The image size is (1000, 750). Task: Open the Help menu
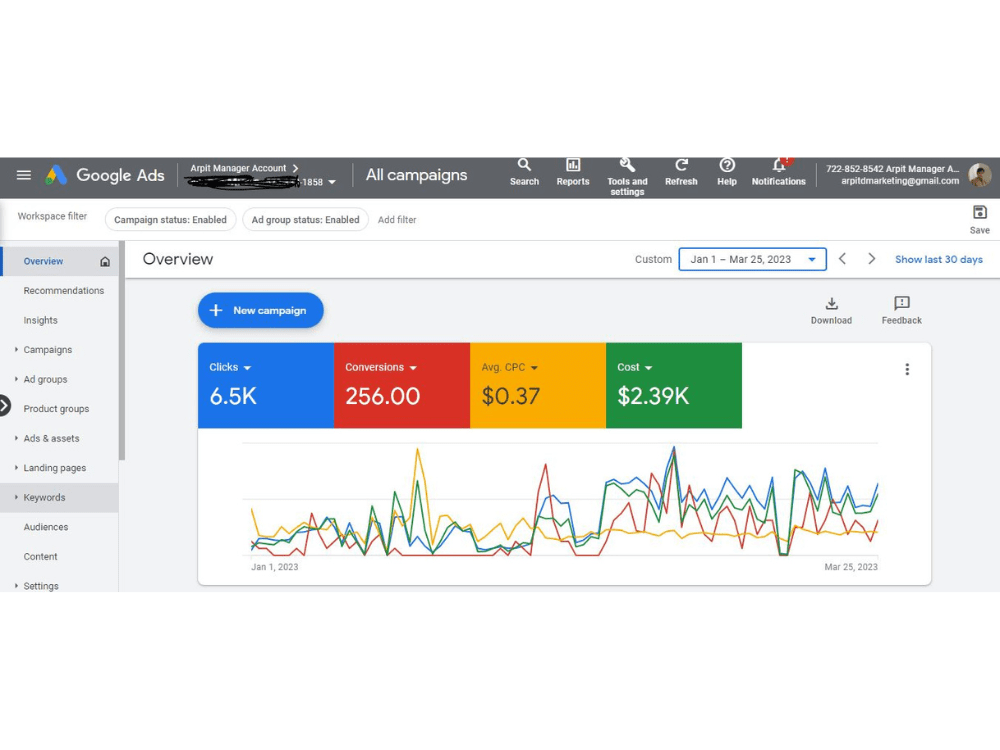click(727, 172)
